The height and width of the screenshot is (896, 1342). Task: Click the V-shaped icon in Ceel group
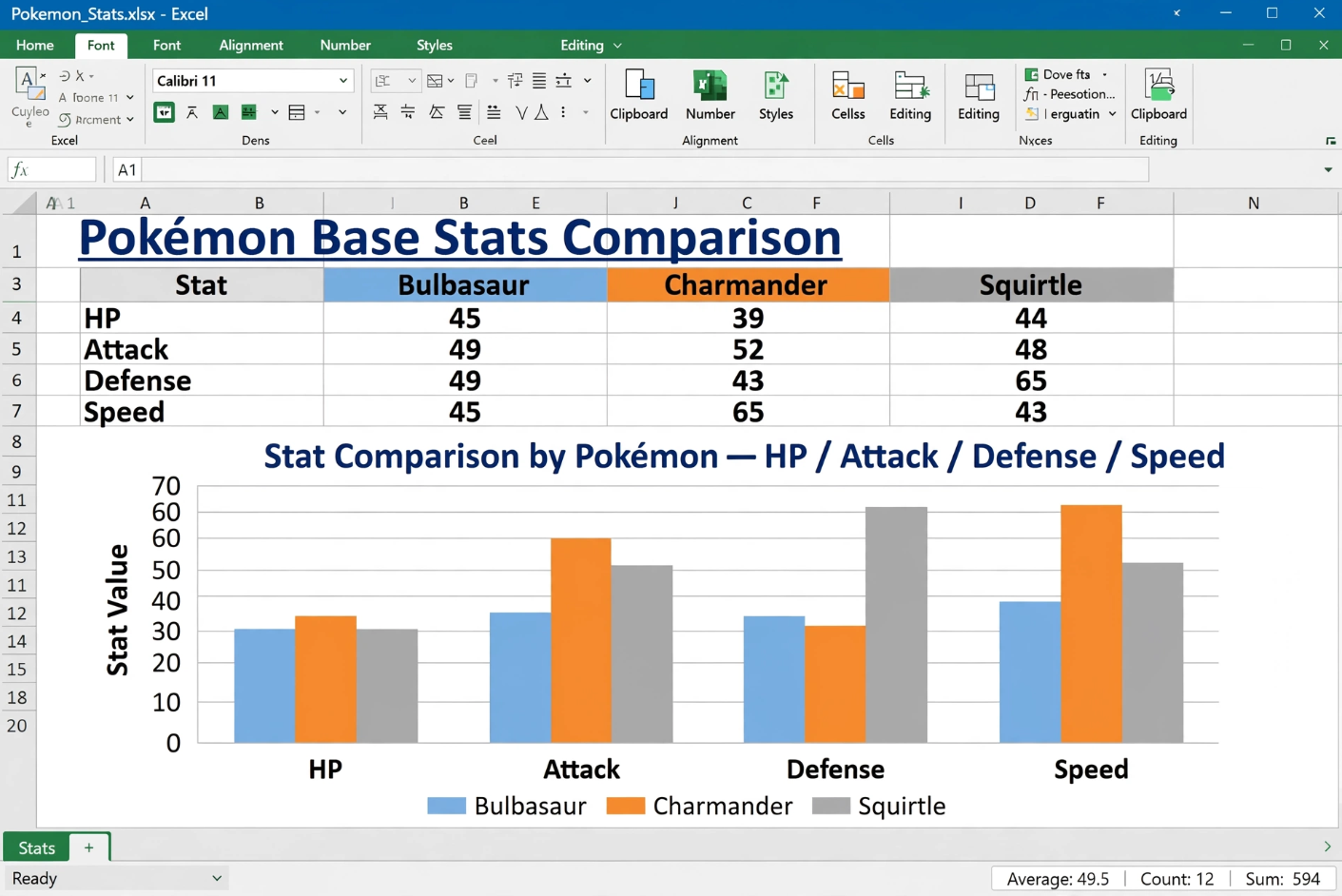pos(521,113)
